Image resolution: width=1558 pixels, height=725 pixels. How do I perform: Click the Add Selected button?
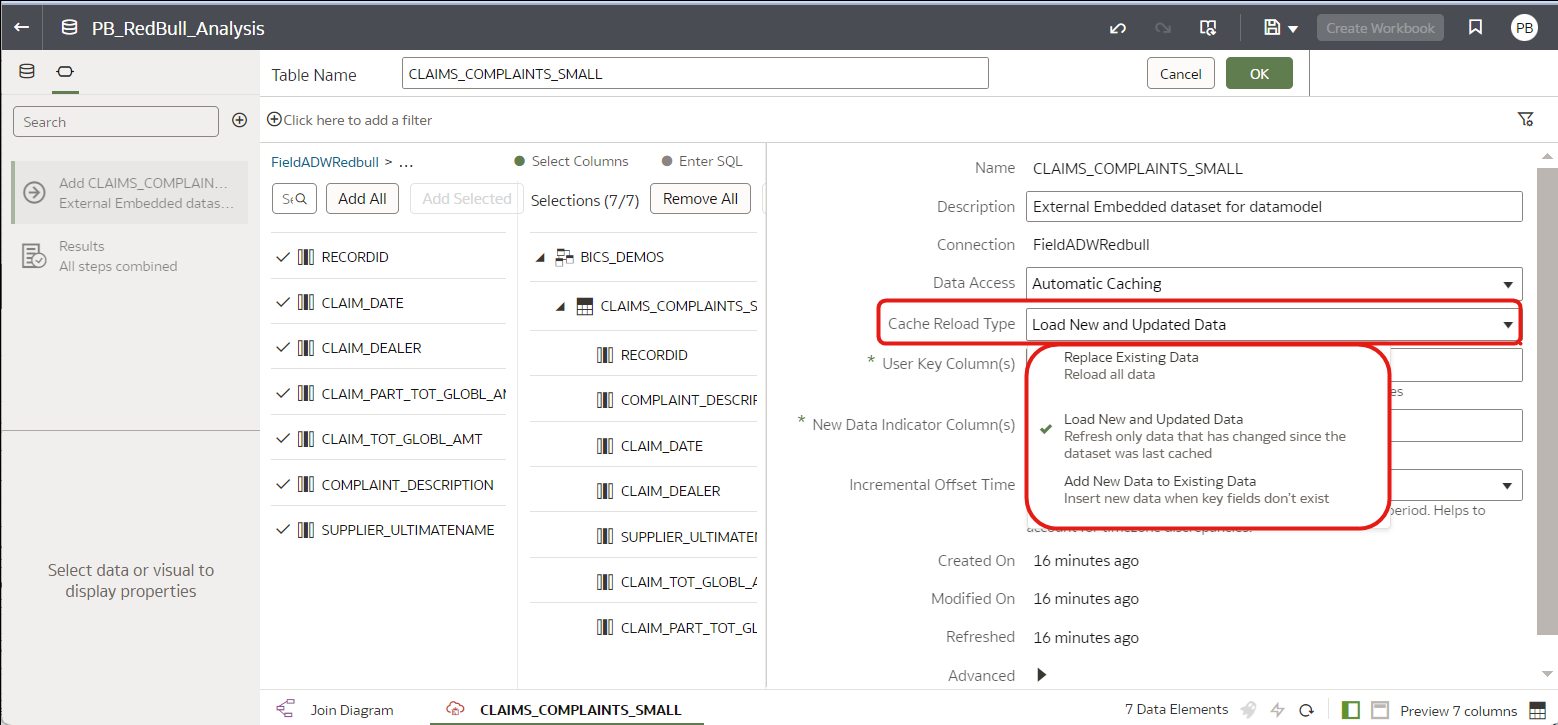466,199
